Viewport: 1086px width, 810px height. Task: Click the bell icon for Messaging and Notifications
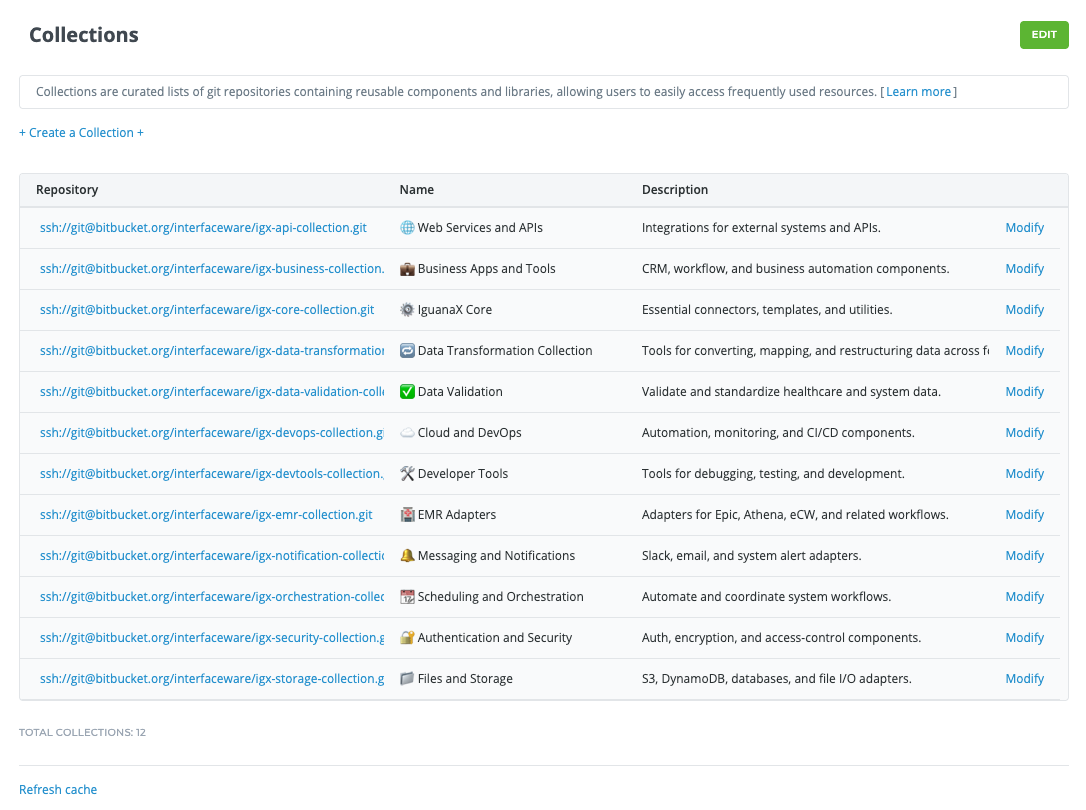click(407, 556)
